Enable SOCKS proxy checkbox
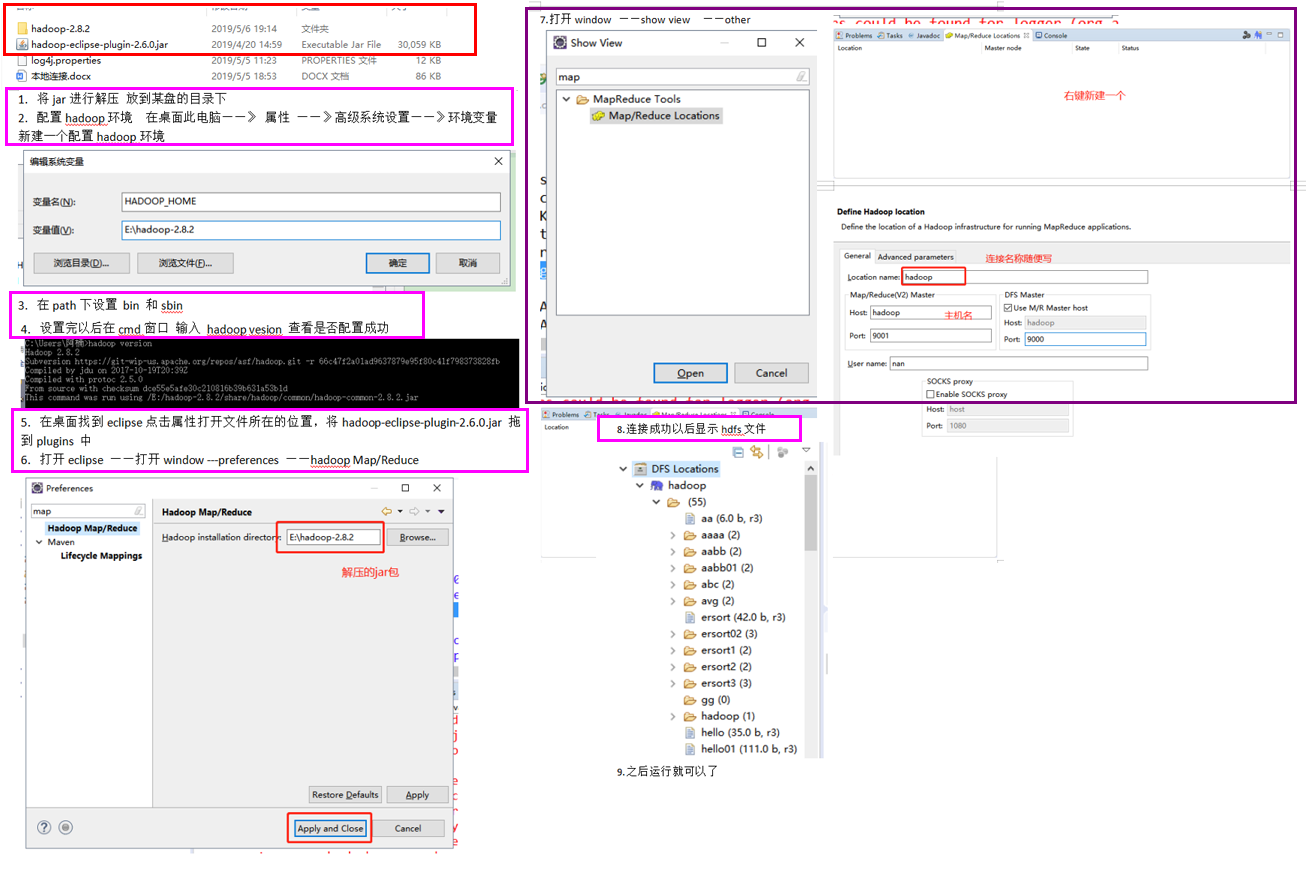This screenshot has width=1308, height=877. (930, 395)
